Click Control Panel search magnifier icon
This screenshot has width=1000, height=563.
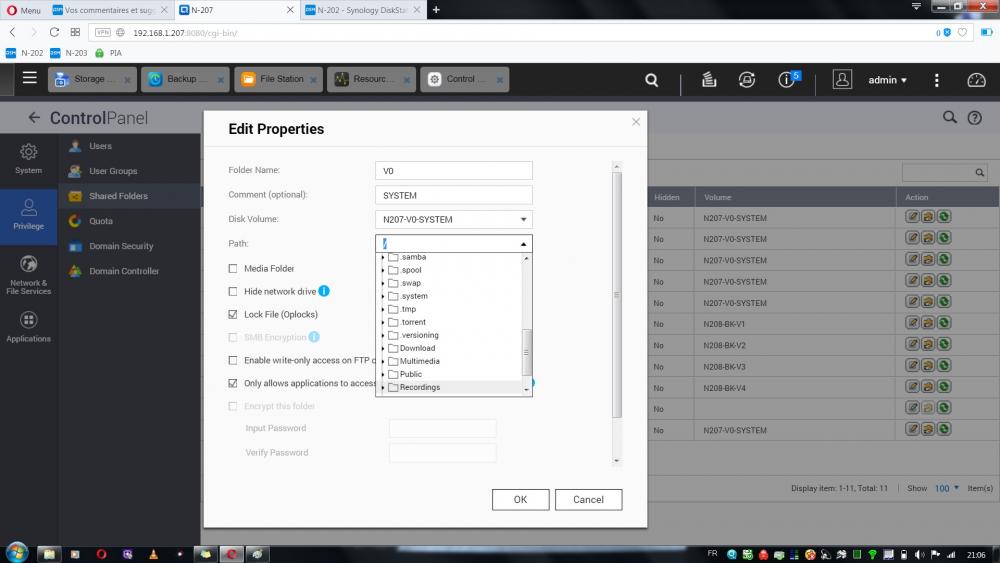point(950,117)
